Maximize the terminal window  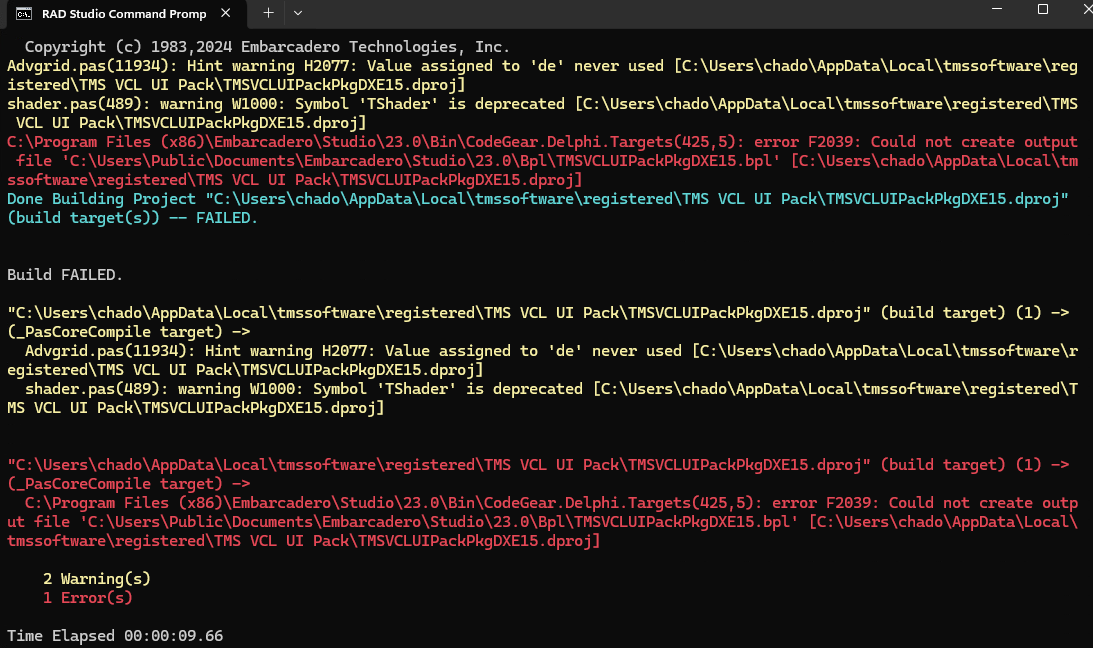(1043, 9)
